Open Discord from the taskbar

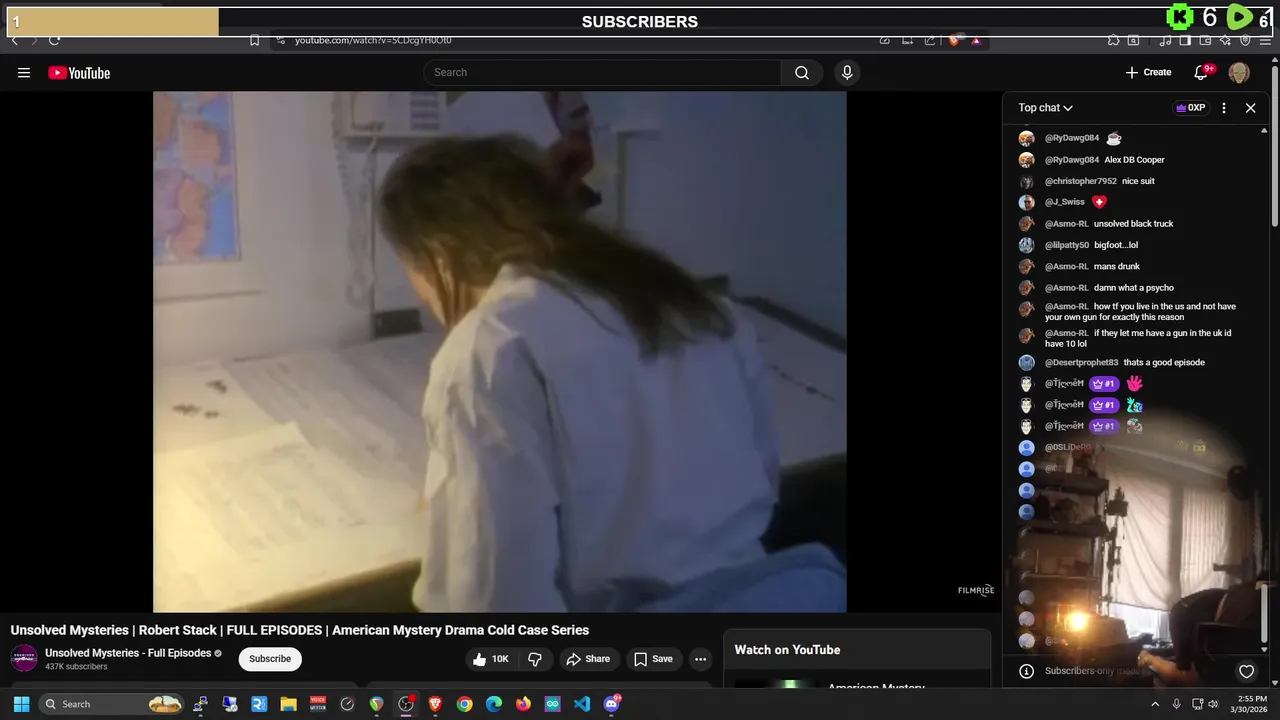[x=612, y=704]
